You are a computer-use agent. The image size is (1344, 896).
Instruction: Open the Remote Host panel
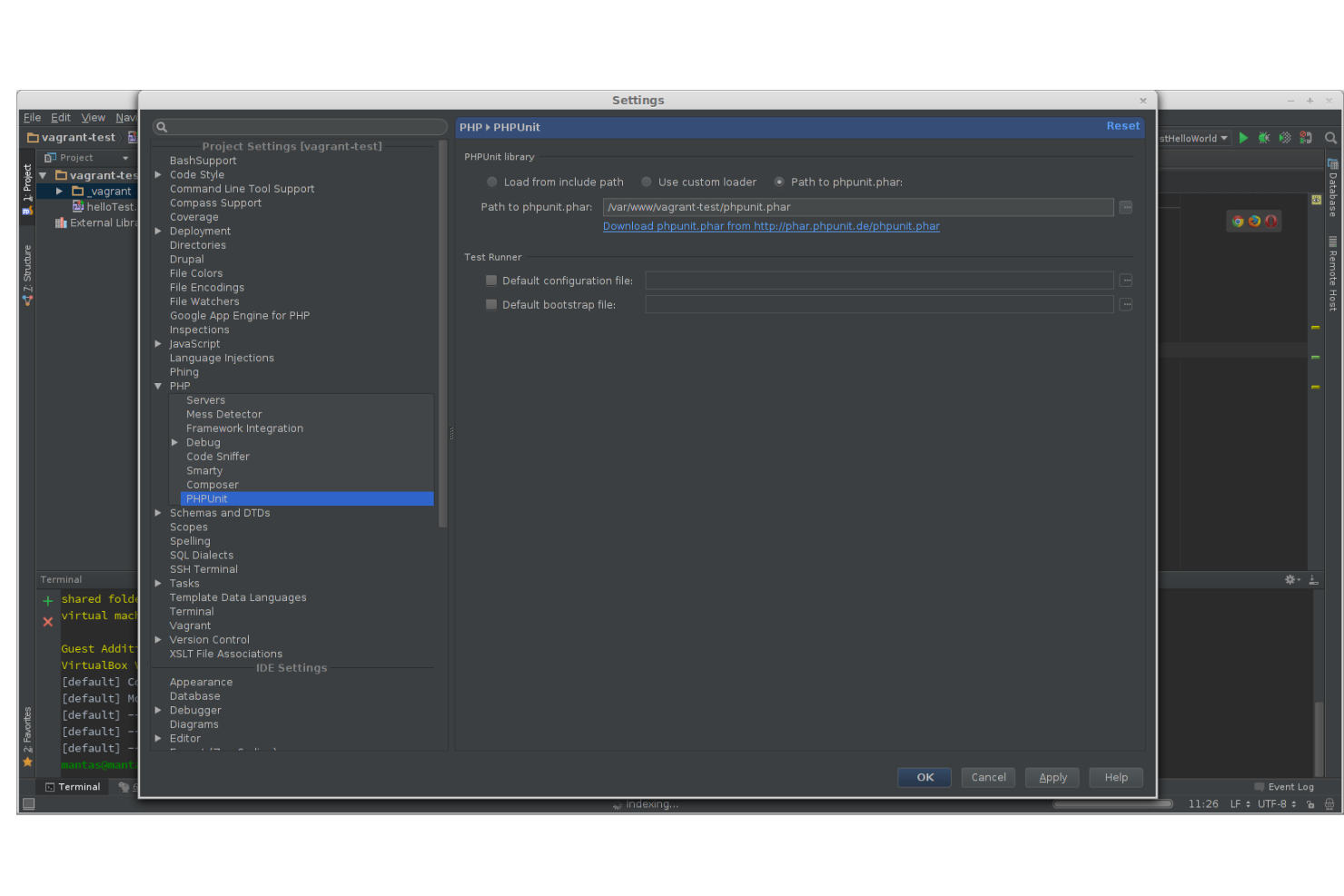[1332, 272]
